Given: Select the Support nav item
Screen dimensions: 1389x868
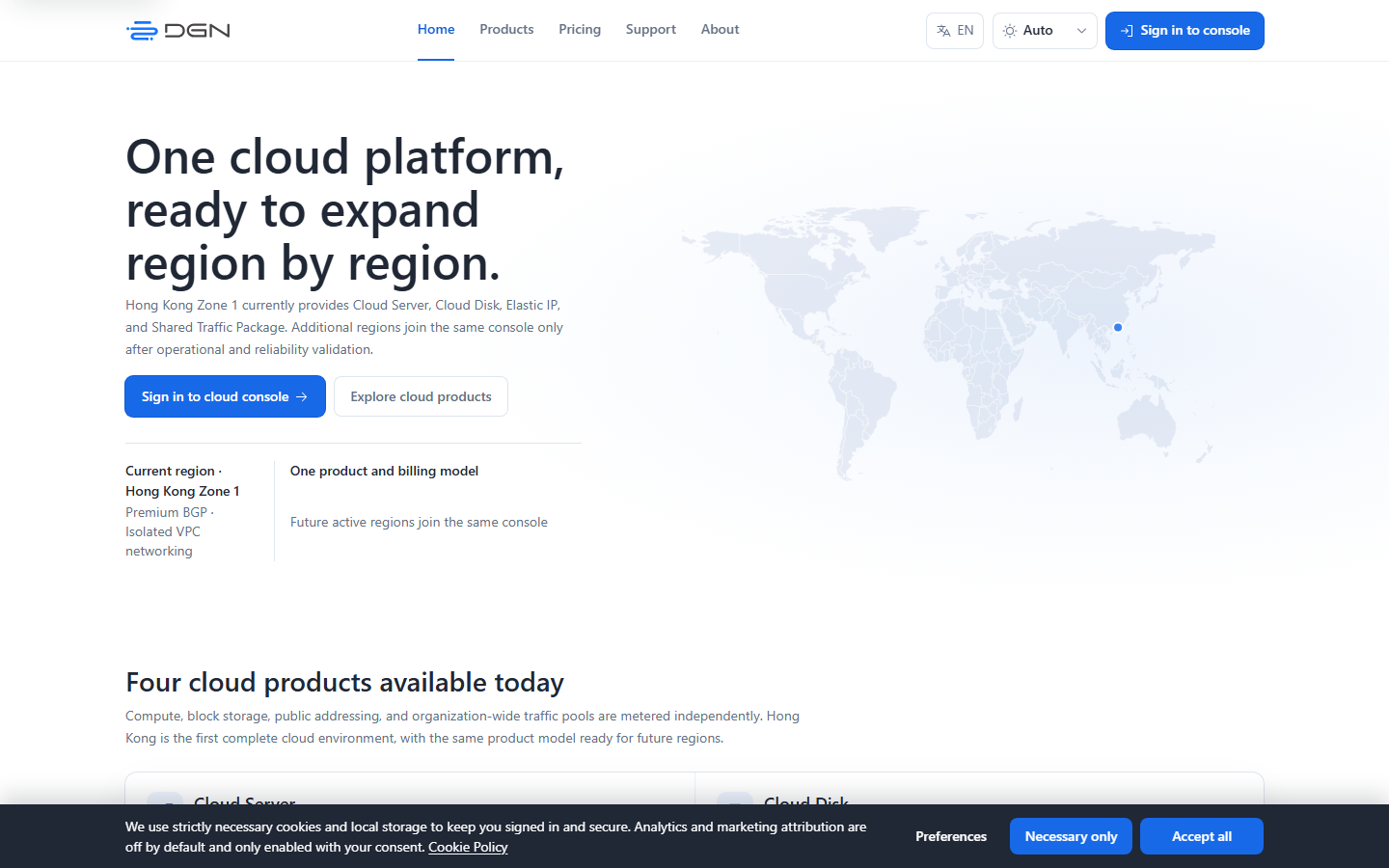Looking at the screenshot, I should [x=651, y=30].
